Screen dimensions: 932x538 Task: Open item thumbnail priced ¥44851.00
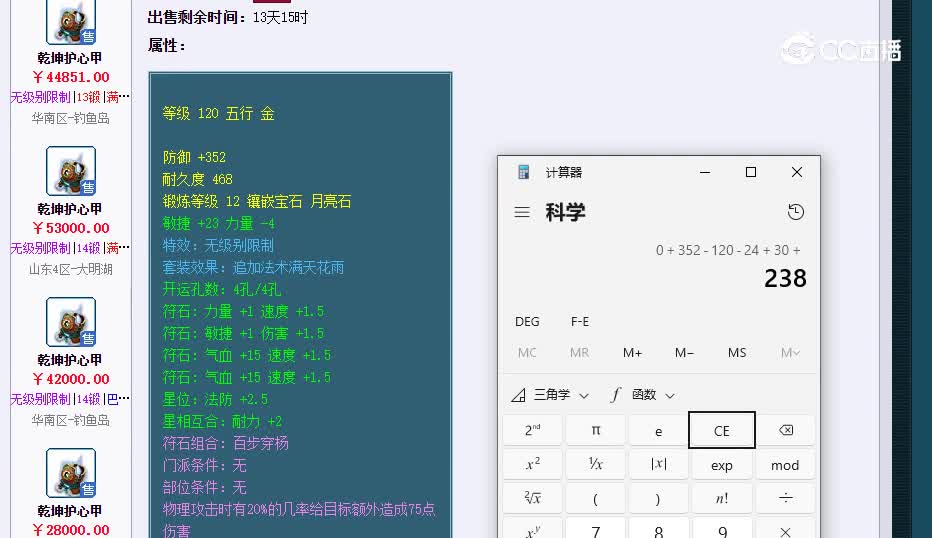pyautogui.click(x=71, y=22)
